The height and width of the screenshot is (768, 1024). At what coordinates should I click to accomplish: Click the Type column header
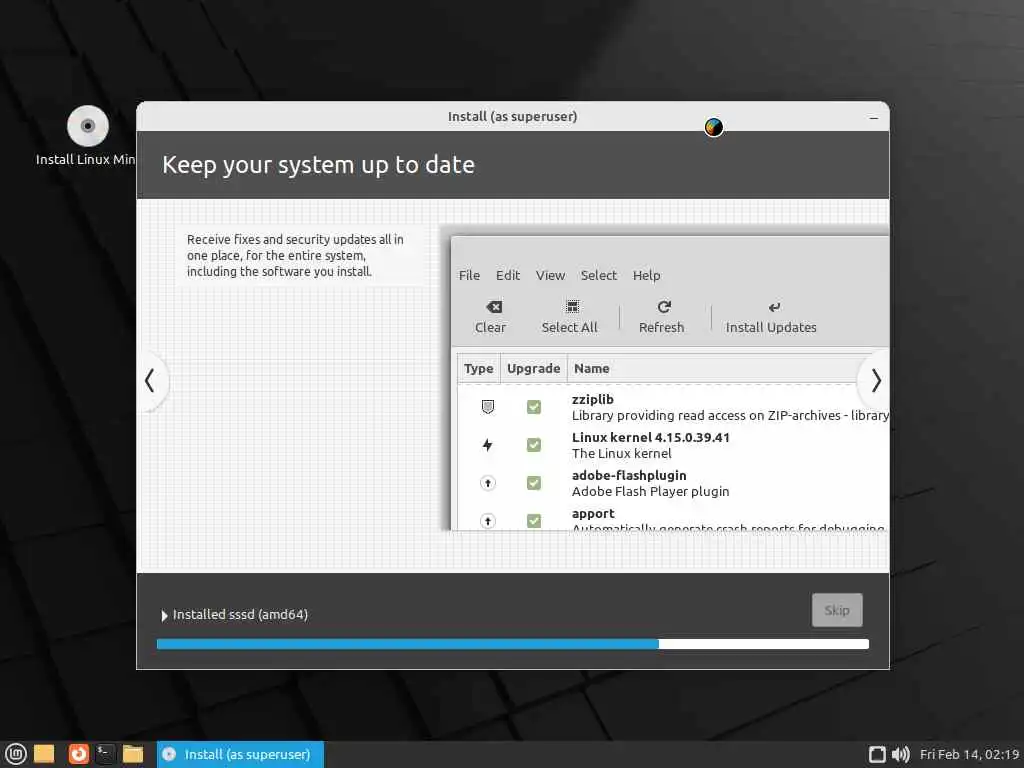(x=478, y=368)
